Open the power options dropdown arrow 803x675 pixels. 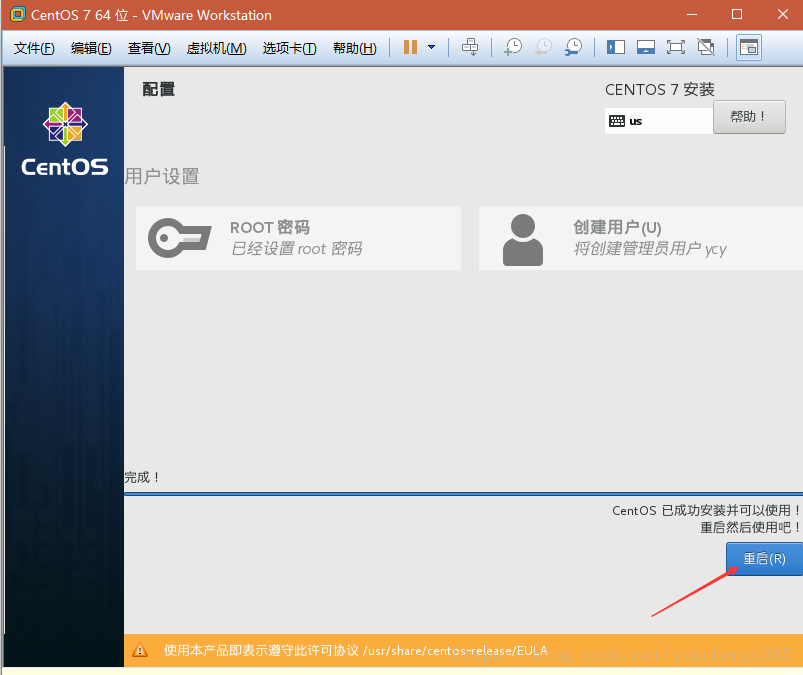coord(432,48)
